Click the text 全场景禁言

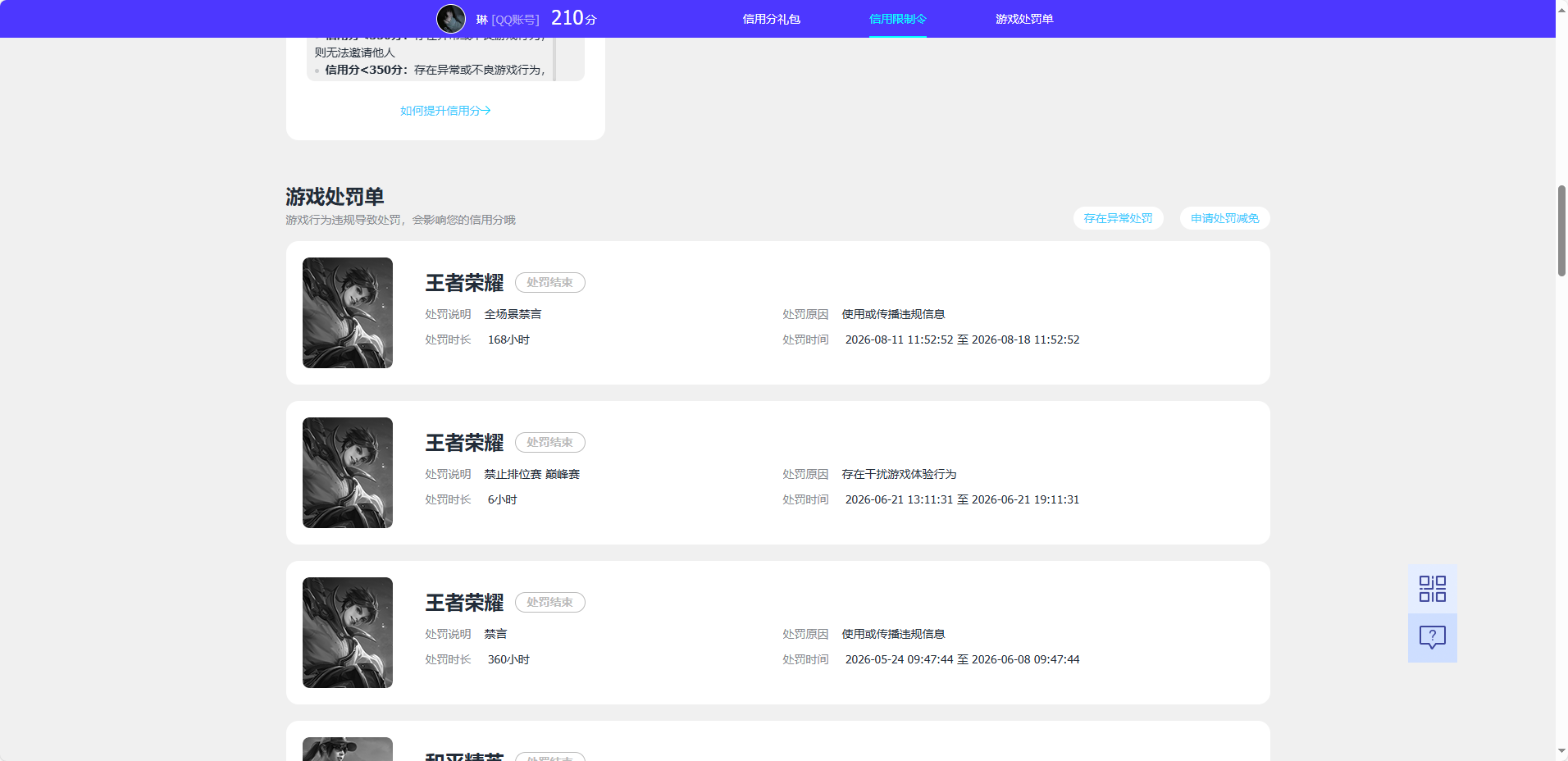513,314
